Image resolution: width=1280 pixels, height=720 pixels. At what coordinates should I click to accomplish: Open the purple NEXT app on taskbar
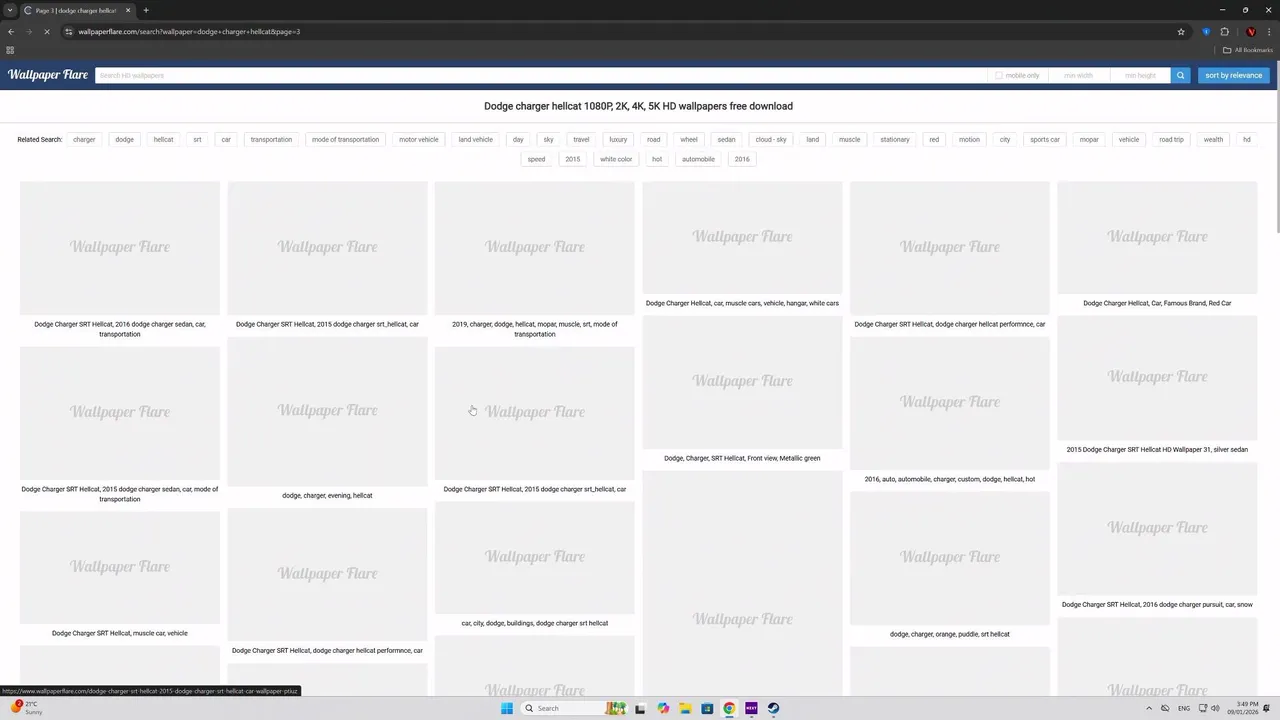[751, 708]
